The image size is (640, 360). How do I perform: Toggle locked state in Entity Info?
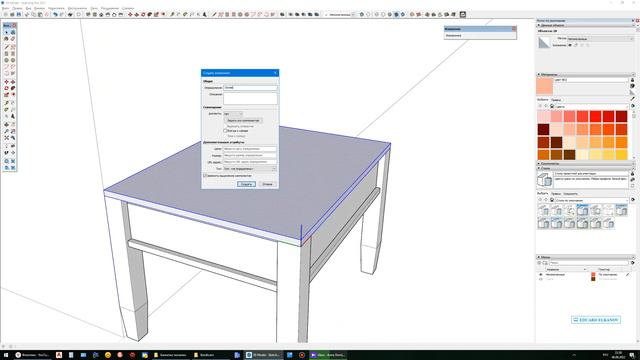[576, 45]
